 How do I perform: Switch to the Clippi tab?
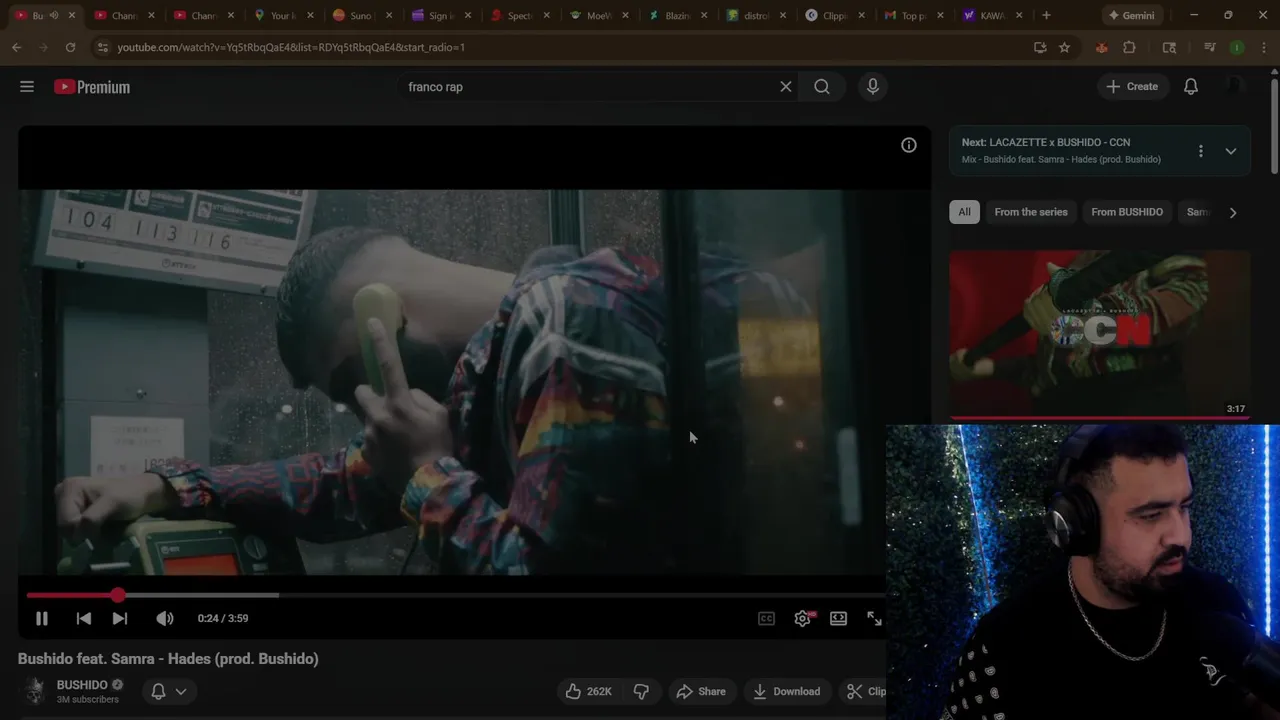834,15
